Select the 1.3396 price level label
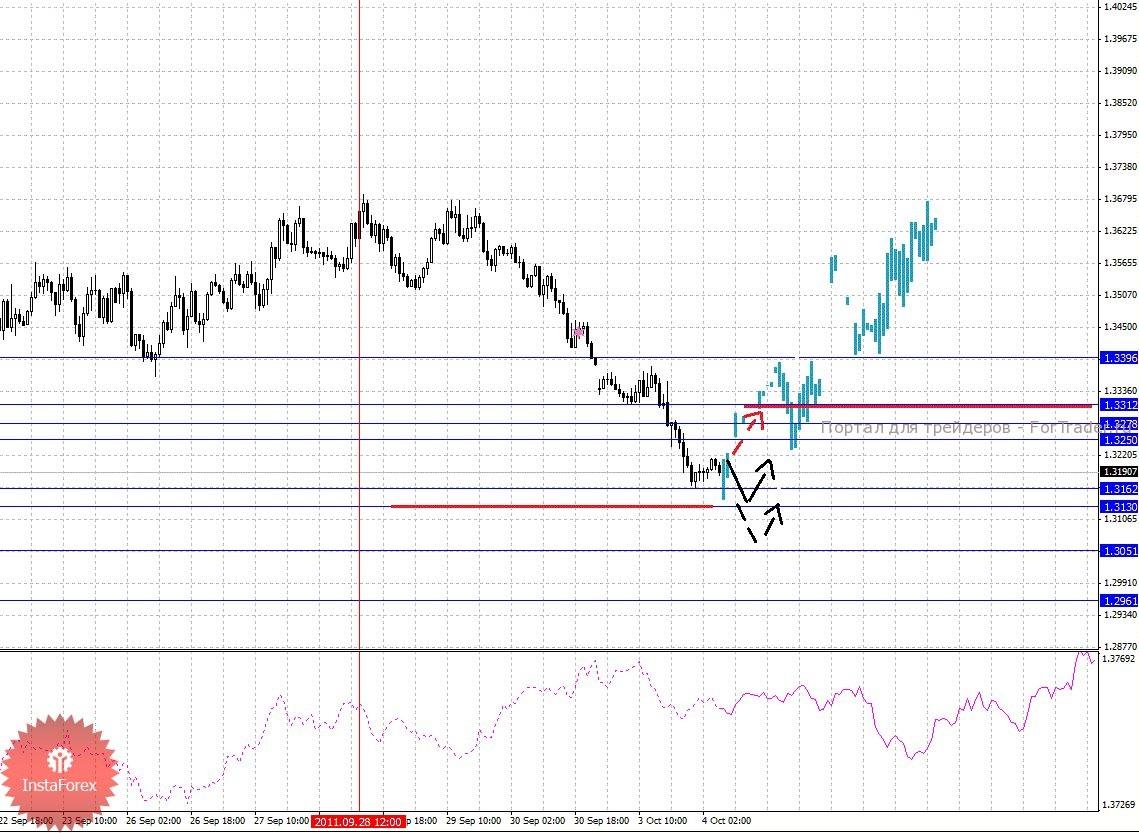This screenshot has height=833, width=1139. point(1117,357)
